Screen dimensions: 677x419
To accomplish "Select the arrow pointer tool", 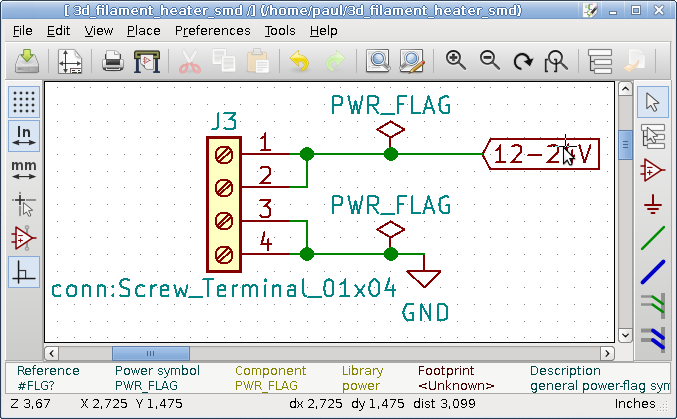I will point(652,102).
